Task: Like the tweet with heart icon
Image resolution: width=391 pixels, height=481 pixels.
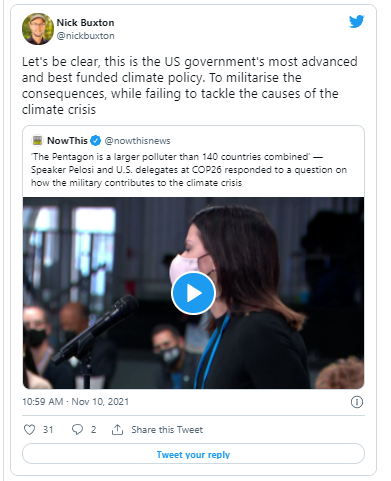Action: (29, 429)
